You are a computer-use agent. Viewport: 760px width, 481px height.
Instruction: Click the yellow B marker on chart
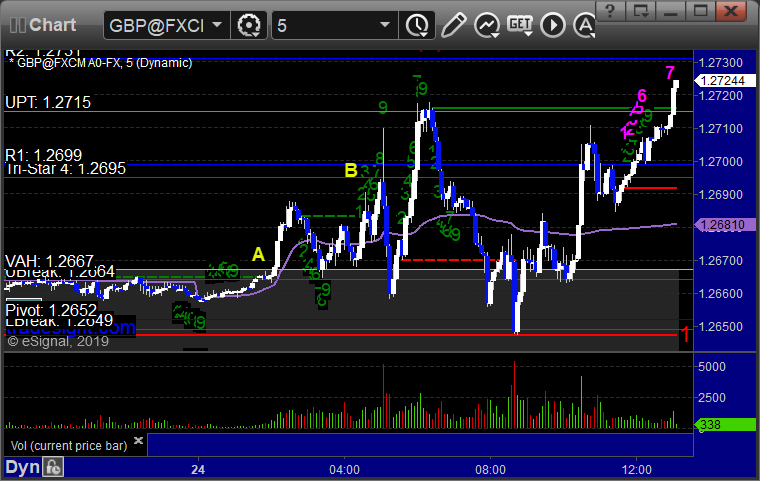click(x=351, y=170)
